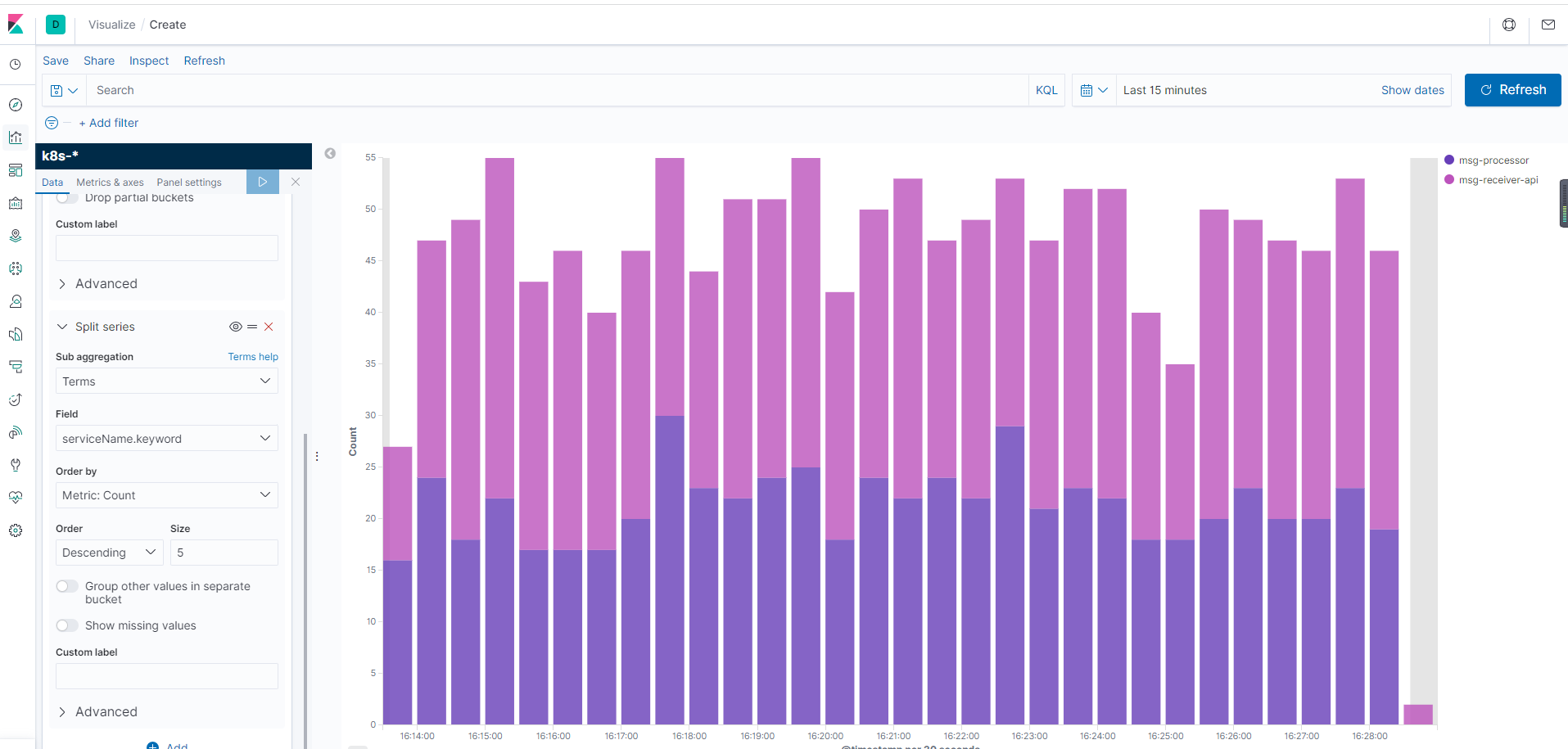Toggle Split series visibility eye icon

[235, 327]
